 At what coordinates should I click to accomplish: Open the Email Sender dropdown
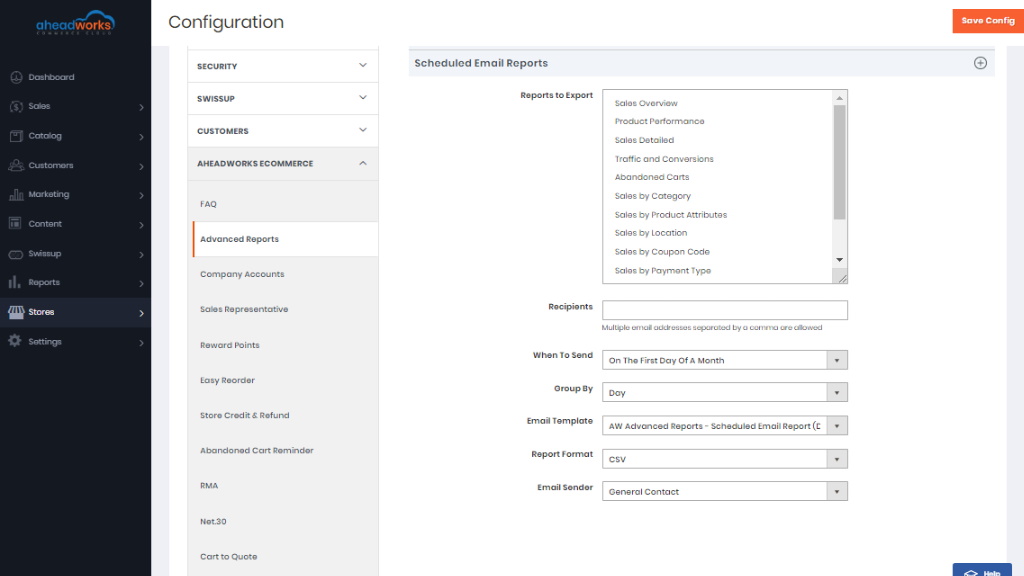(725, 492)
